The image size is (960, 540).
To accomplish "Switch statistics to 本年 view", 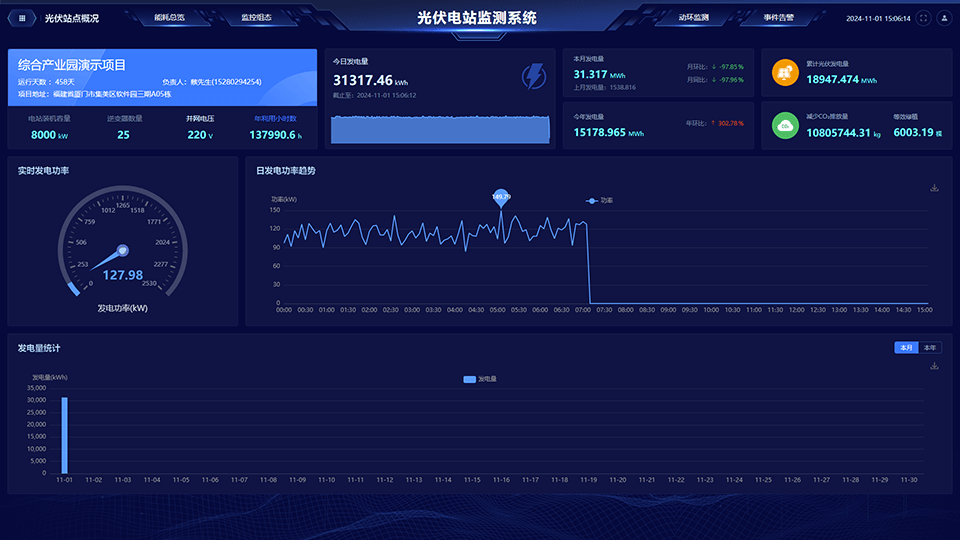I will point(930,348).
